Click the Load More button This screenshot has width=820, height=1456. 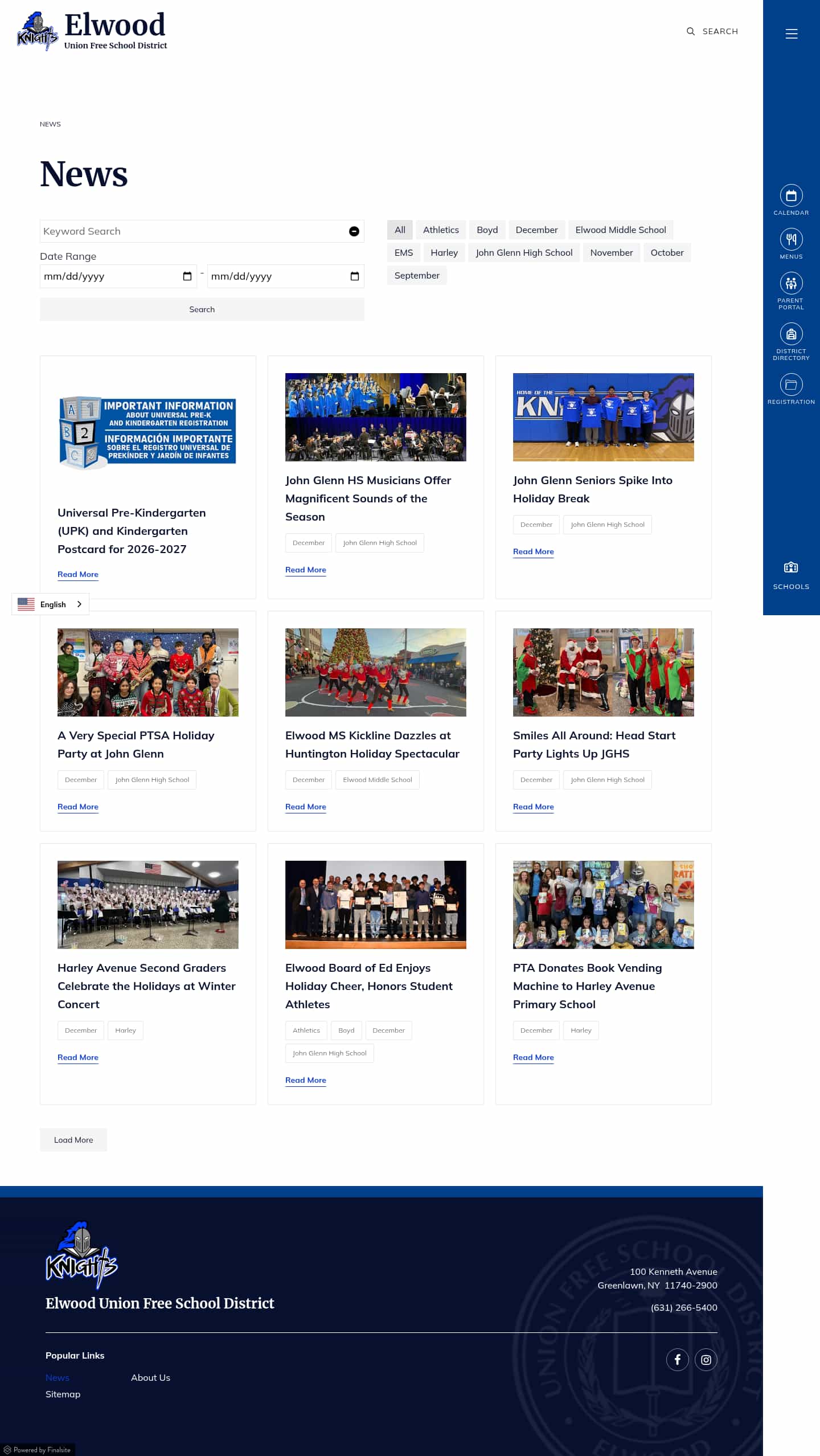[73, 1140]
